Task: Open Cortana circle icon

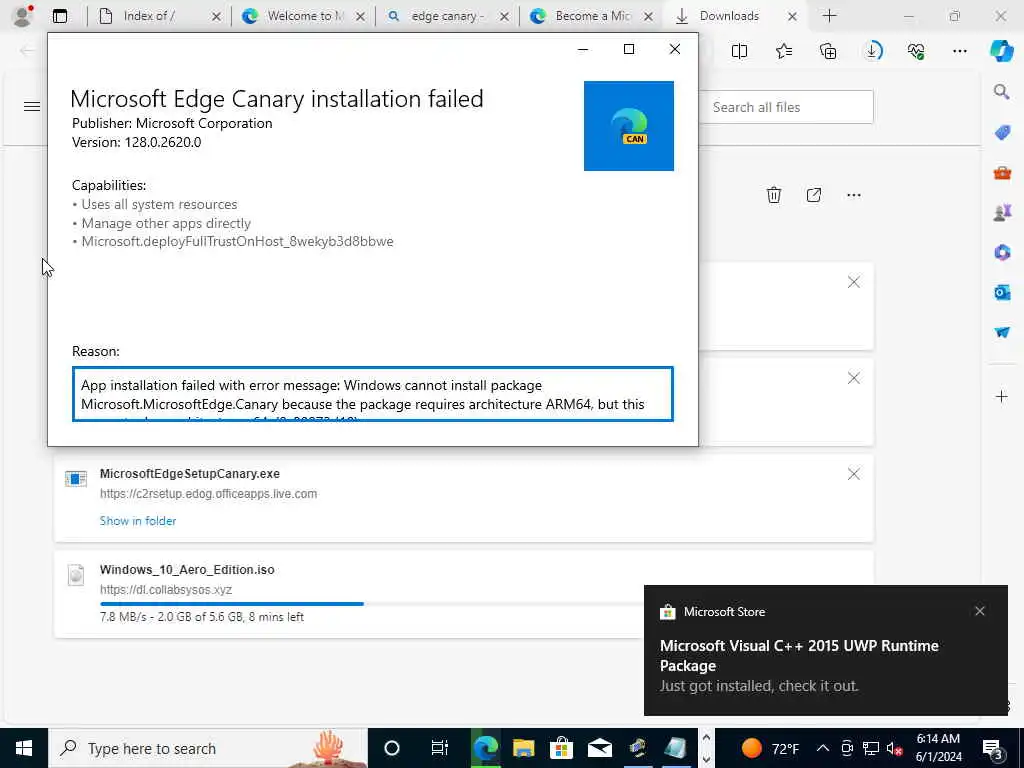Action: pyautogui.click(x=392, y=748)
